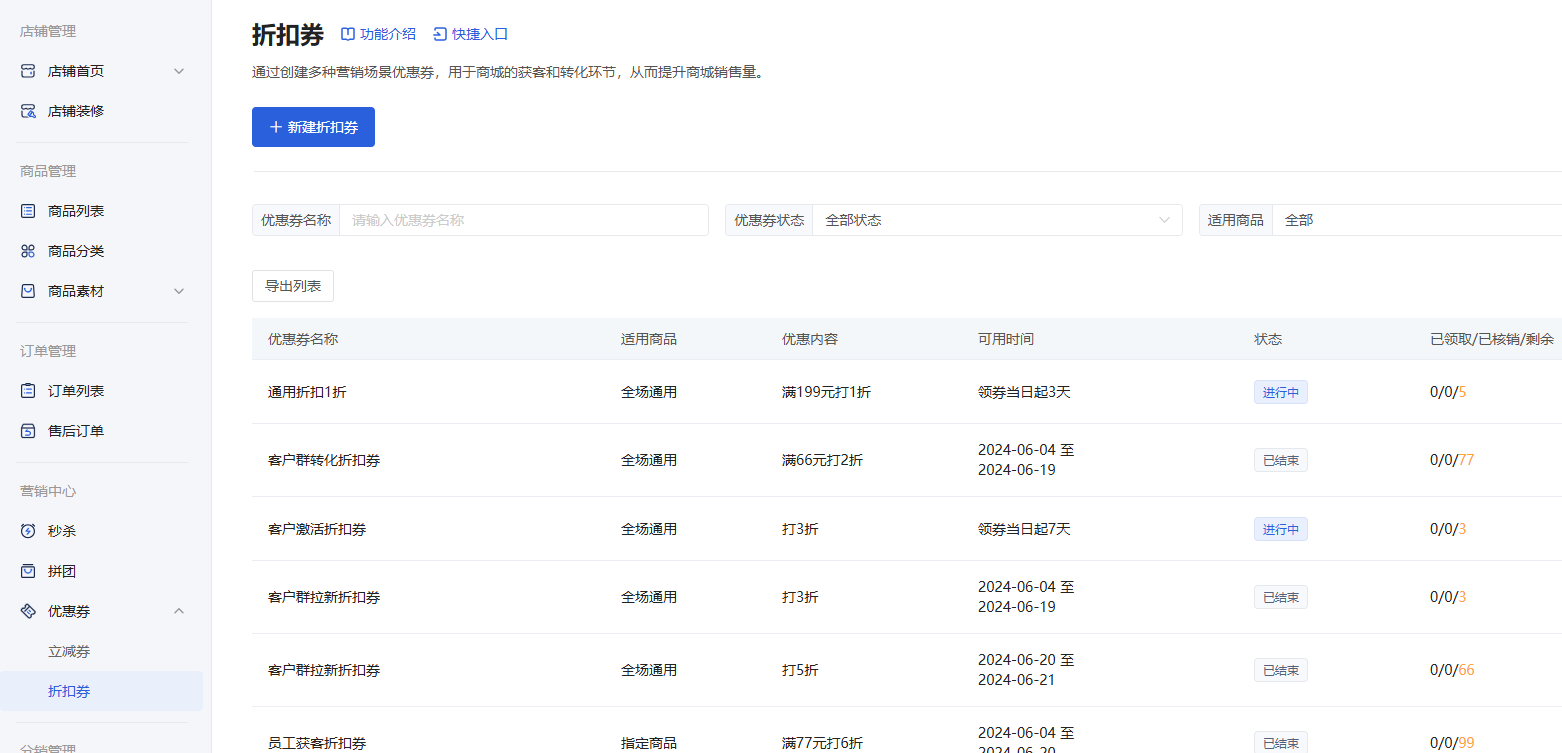Click the 员工获客折扣券 coupon name
1562x753 pixels.
(317, 743)
